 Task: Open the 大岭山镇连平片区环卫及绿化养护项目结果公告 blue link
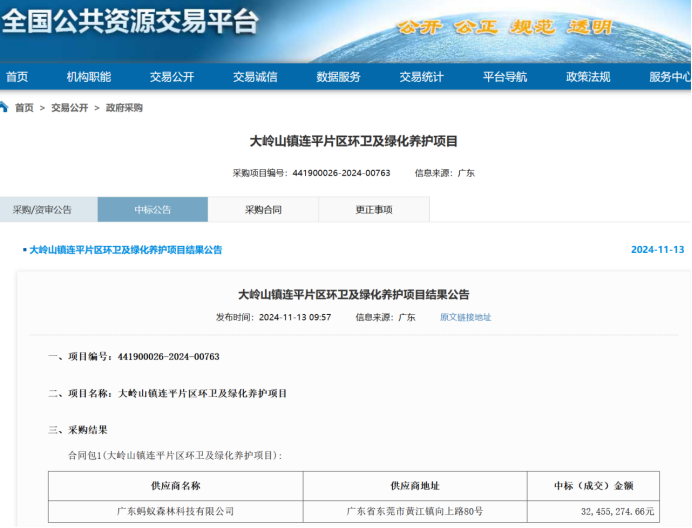pos(125,250)
